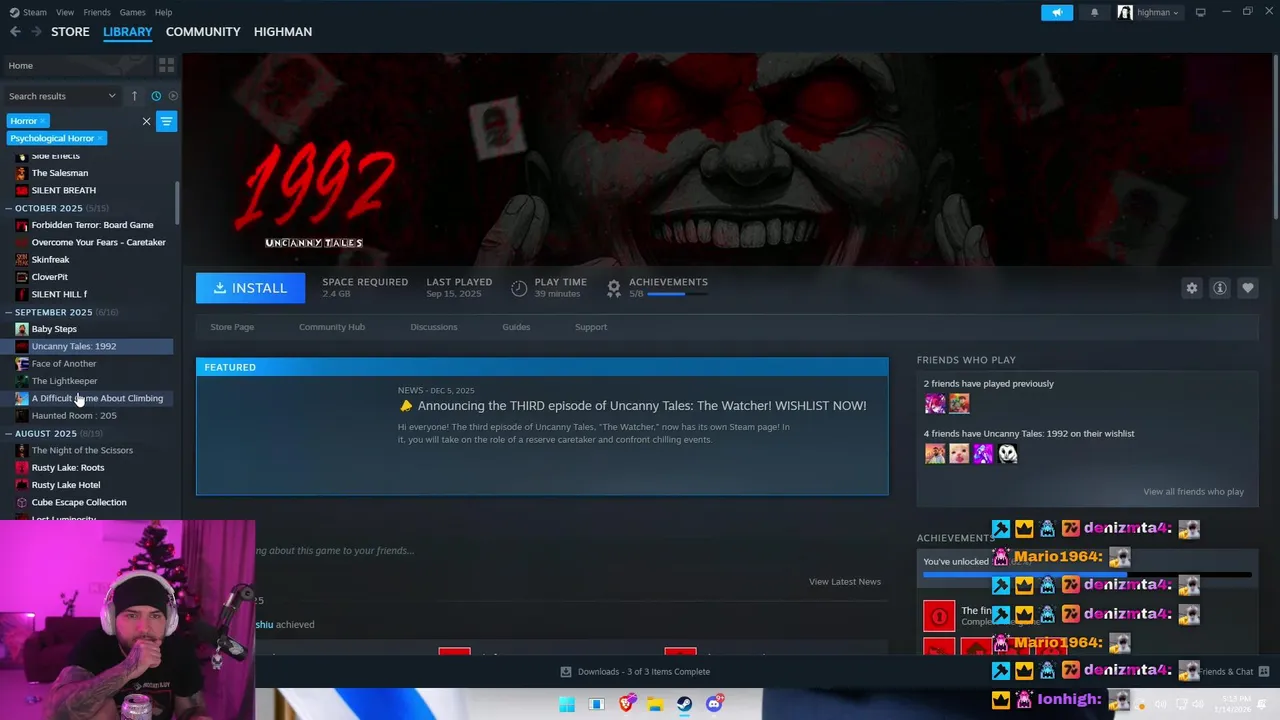This screenshot has height=720, width=1280.
Task: Toggle the recent activity clock filter
Action: pos(156,96)
